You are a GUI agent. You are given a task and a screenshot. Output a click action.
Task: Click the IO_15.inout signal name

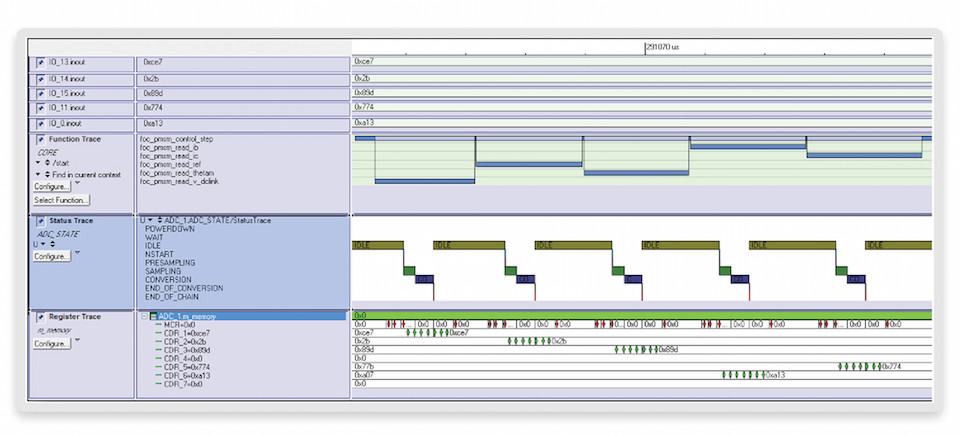click(67, 94)
